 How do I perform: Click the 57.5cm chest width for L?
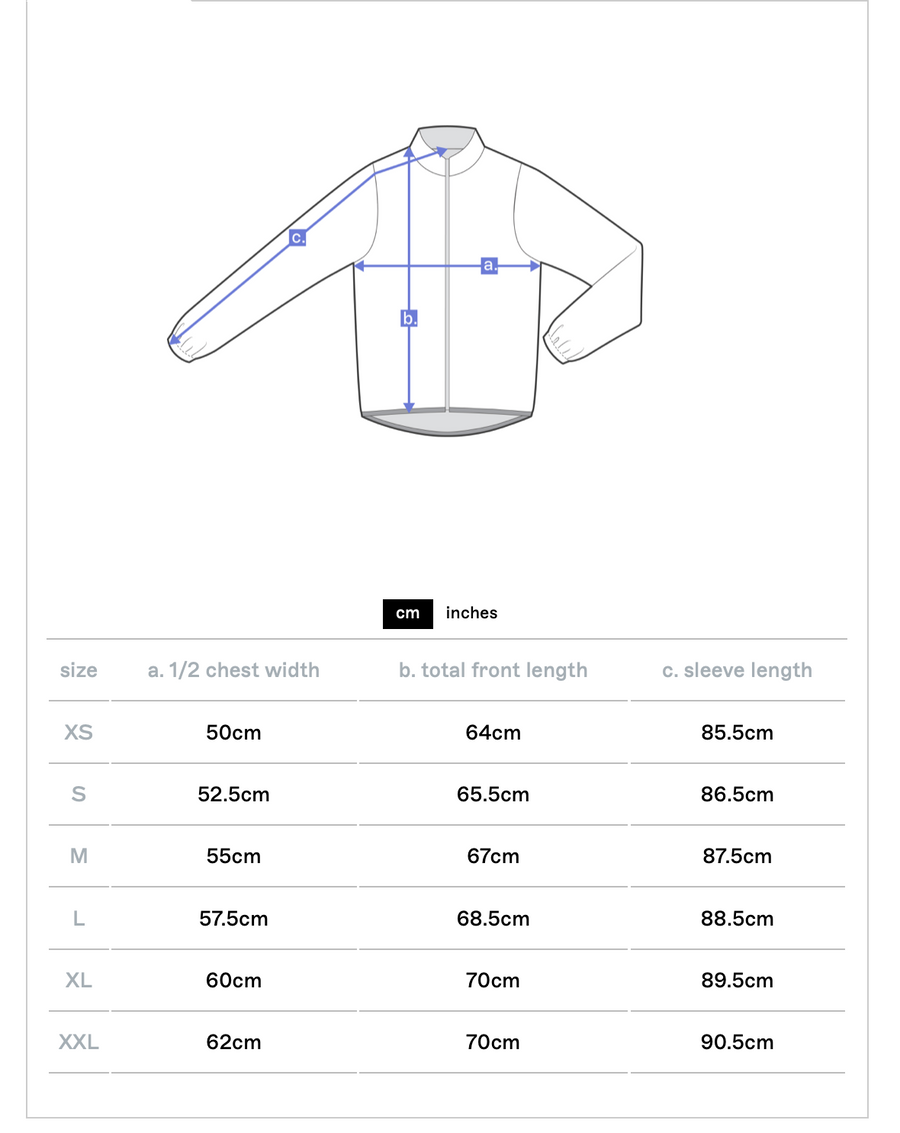click(234, 918)
